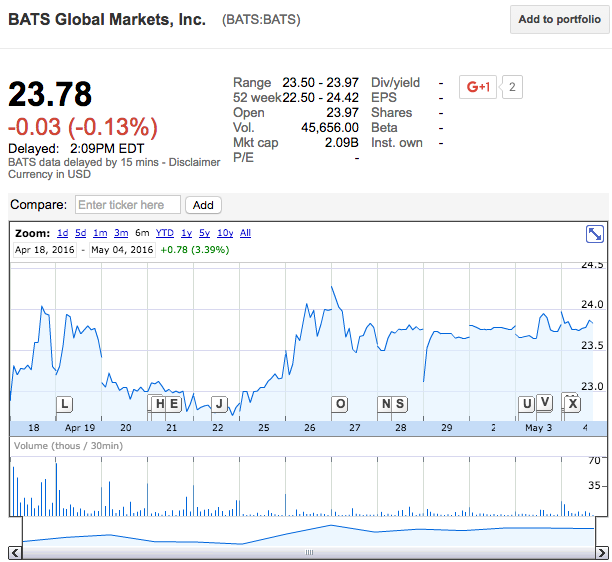The width and height of the screenshot is (612, 562).
Task: Click the Disclaimer link text
Action: (x=194, y=162)
